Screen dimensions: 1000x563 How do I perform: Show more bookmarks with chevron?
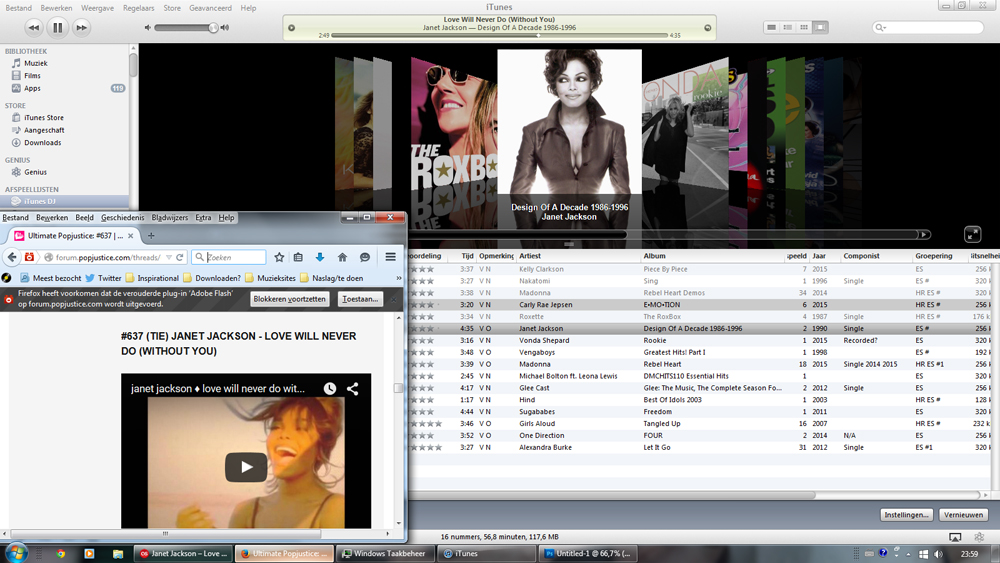(399, 278)
